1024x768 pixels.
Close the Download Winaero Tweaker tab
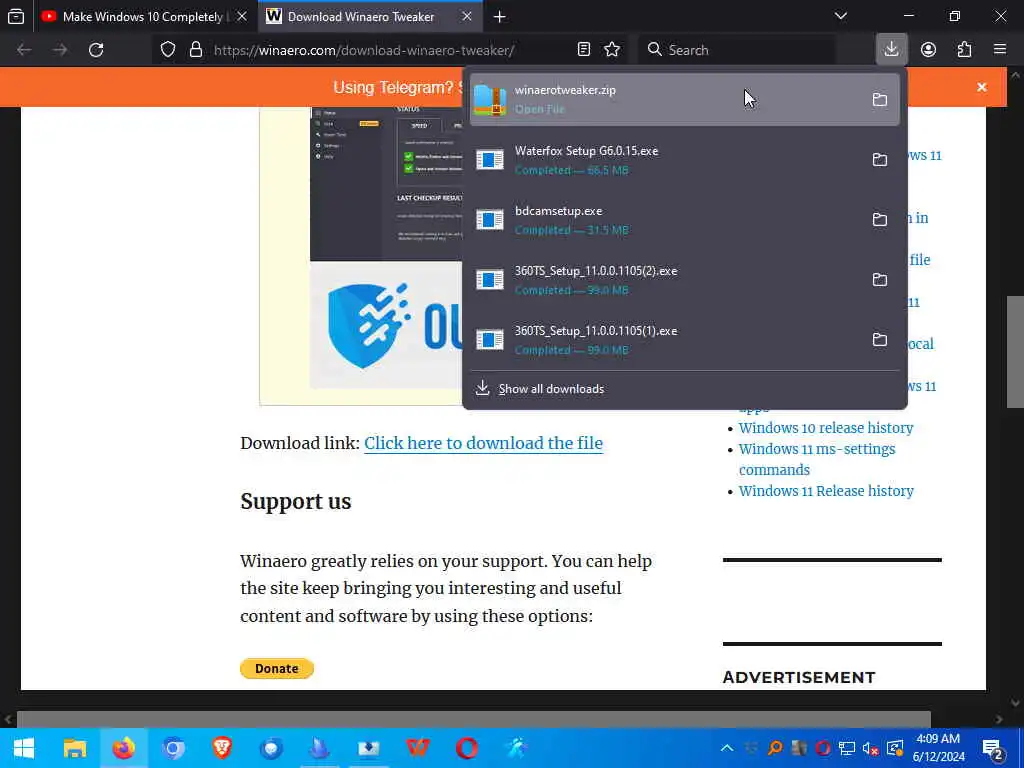[x=467, y=16]
